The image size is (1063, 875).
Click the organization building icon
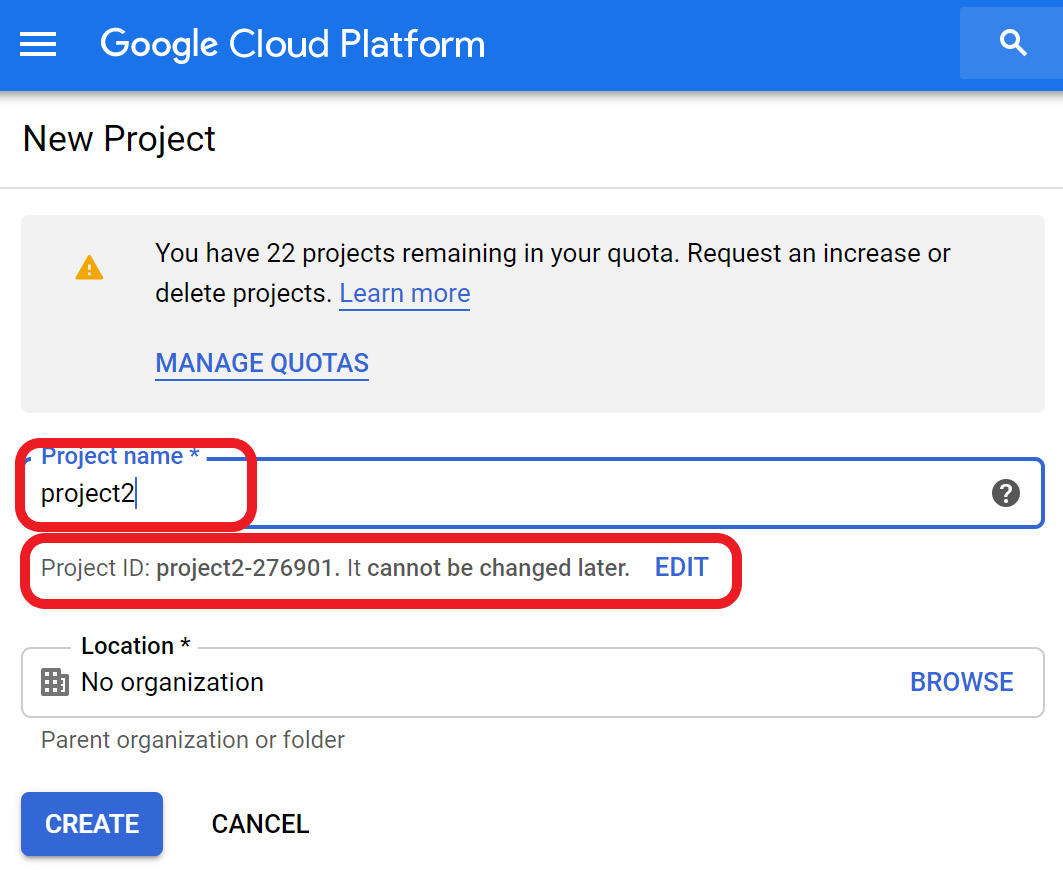[x=55, y=682]
